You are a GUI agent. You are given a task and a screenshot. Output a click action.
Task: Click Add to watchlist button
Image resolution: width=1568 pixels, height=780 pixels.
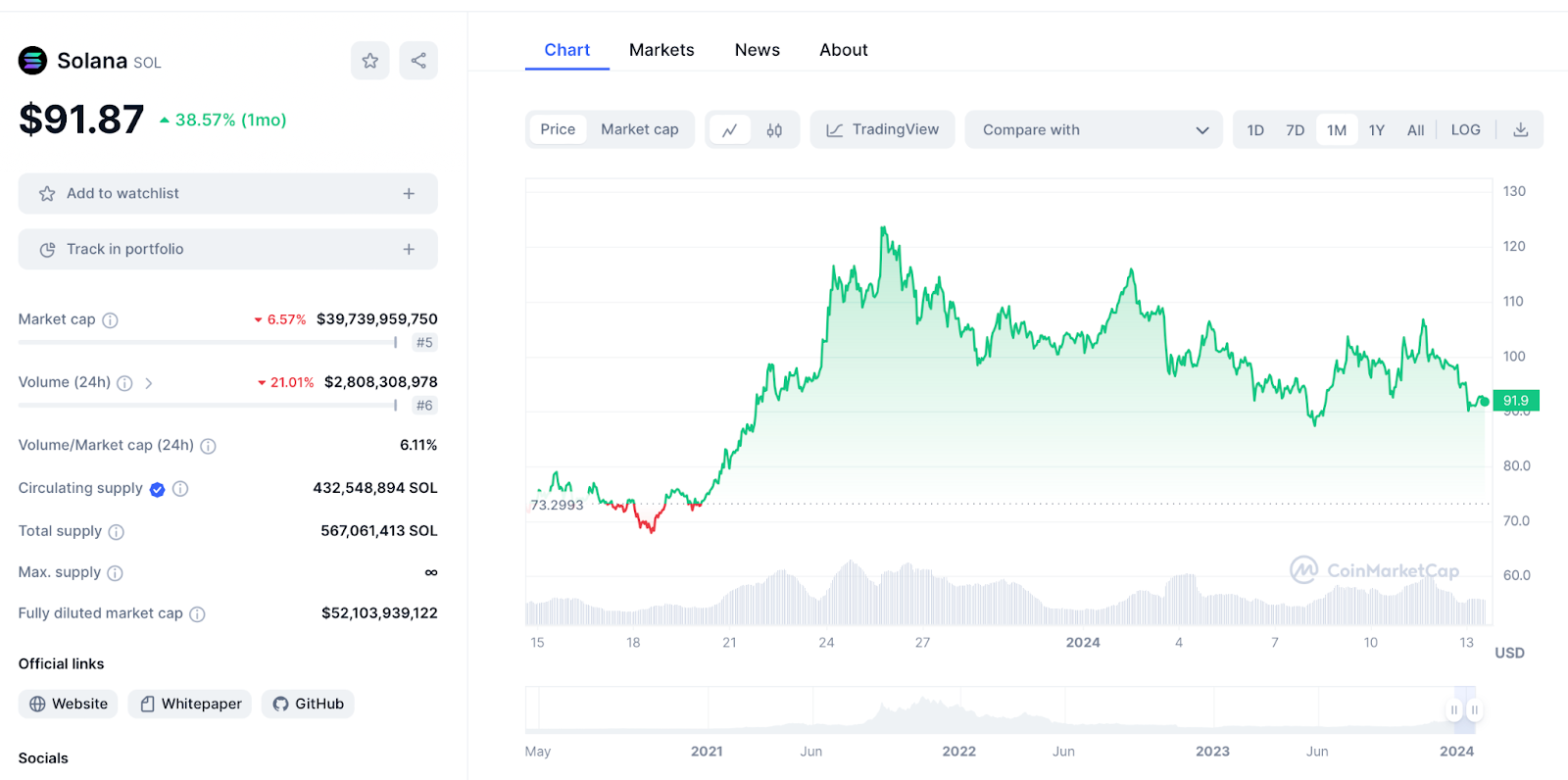coord(227,194)
